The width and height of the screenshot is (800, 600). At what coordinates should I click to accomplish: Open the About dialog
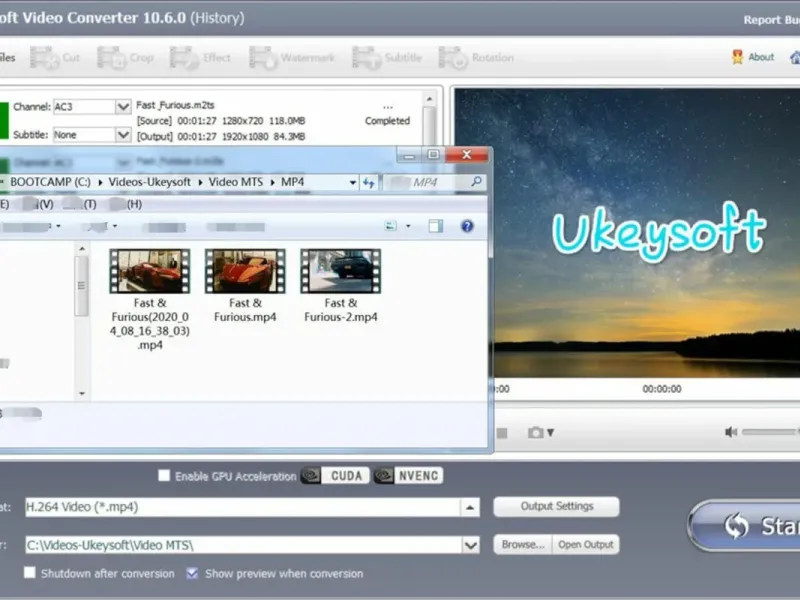[753, 57]
